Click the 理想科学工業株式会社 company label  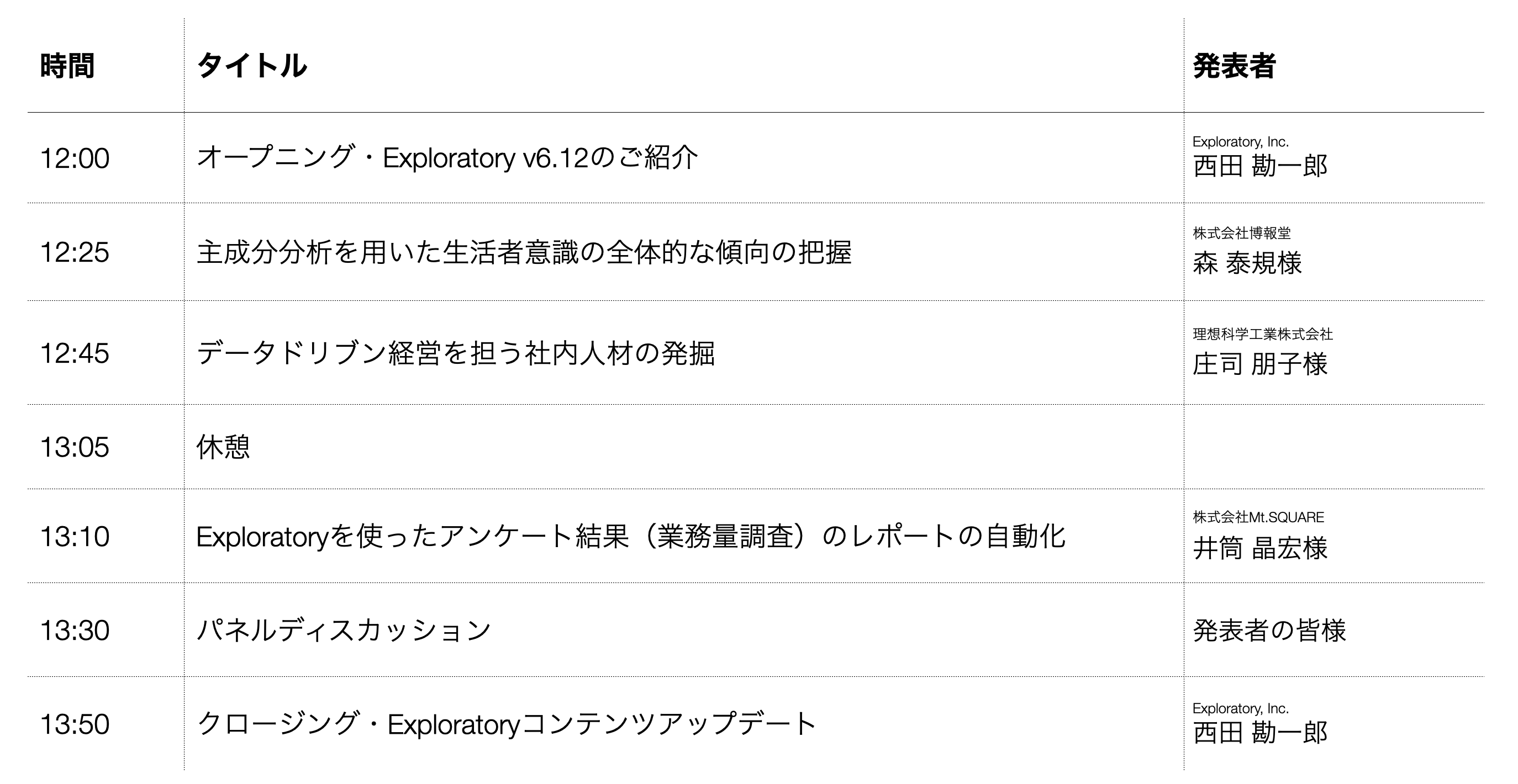tap(1263, 335)
